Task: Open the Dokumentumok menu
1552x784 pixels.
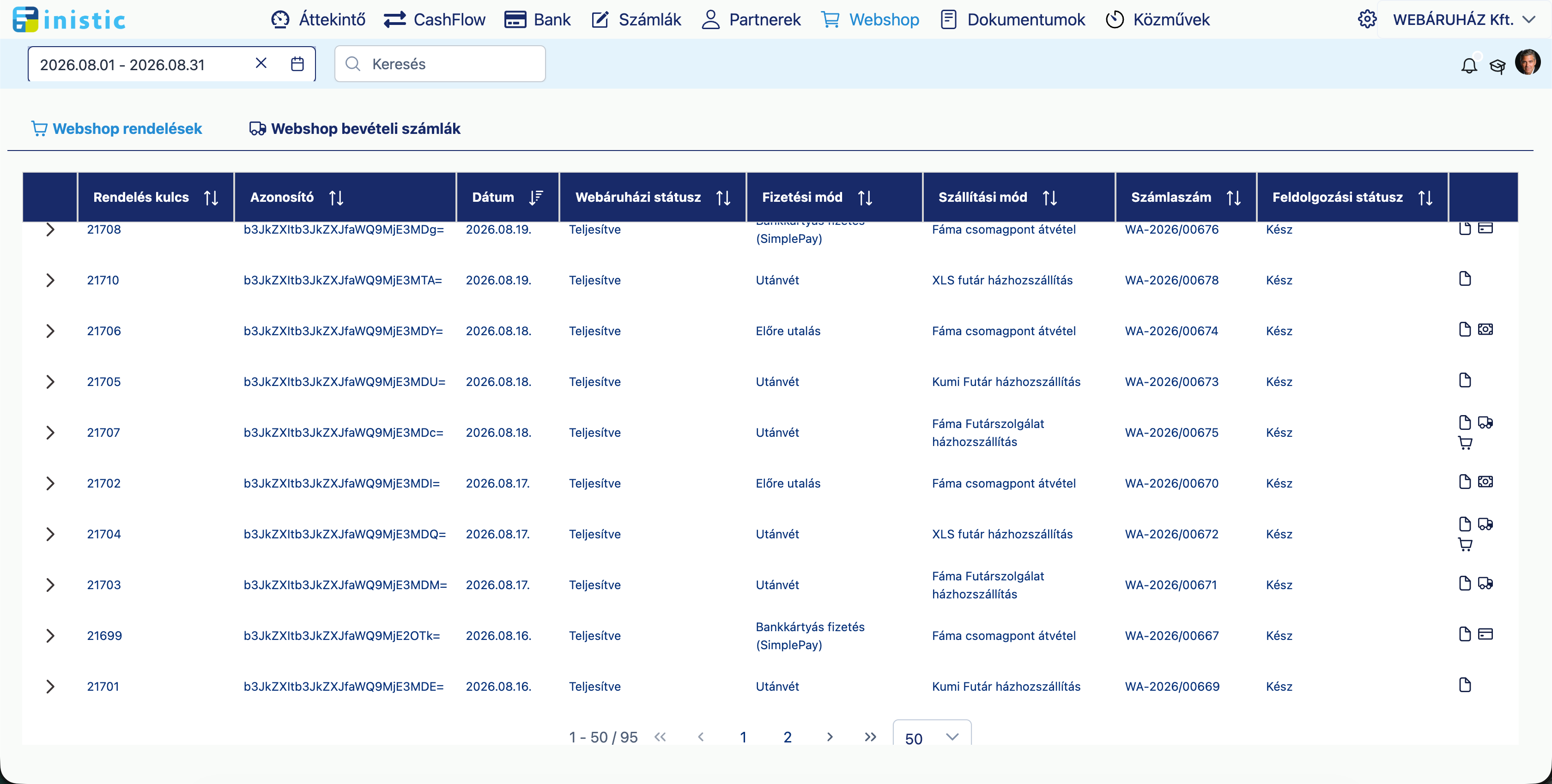Action: pos(1013,19)
